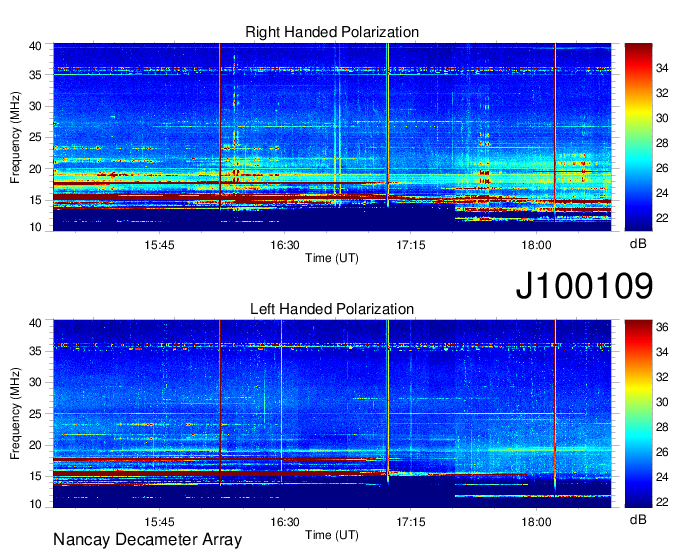Click the J100109 observation label
Image resolution: width=680 pixels, height=552 pixels.
[x=584, y=286]
